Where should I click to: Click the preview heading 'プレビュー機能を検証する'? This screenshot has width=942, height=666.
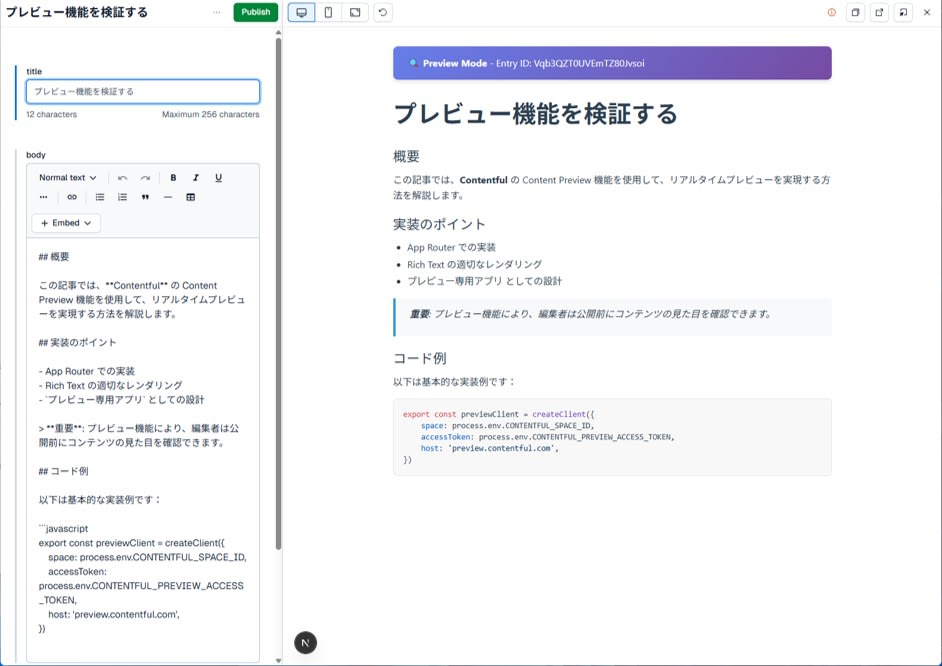[535, 114]
